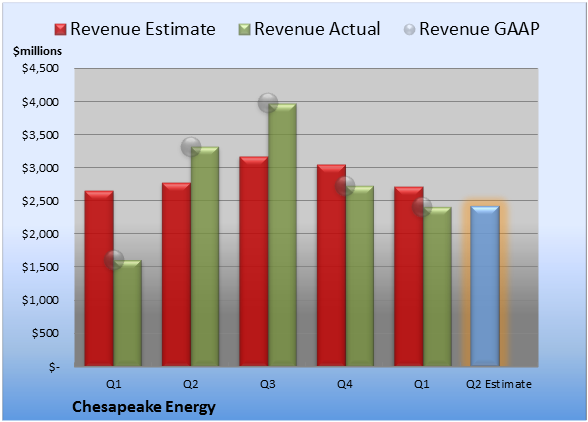The width and height of the screenshot is (588, 422).
Task: Select the red Q4 Revenue Estimate bar
Action: click(x=331, y=265)
